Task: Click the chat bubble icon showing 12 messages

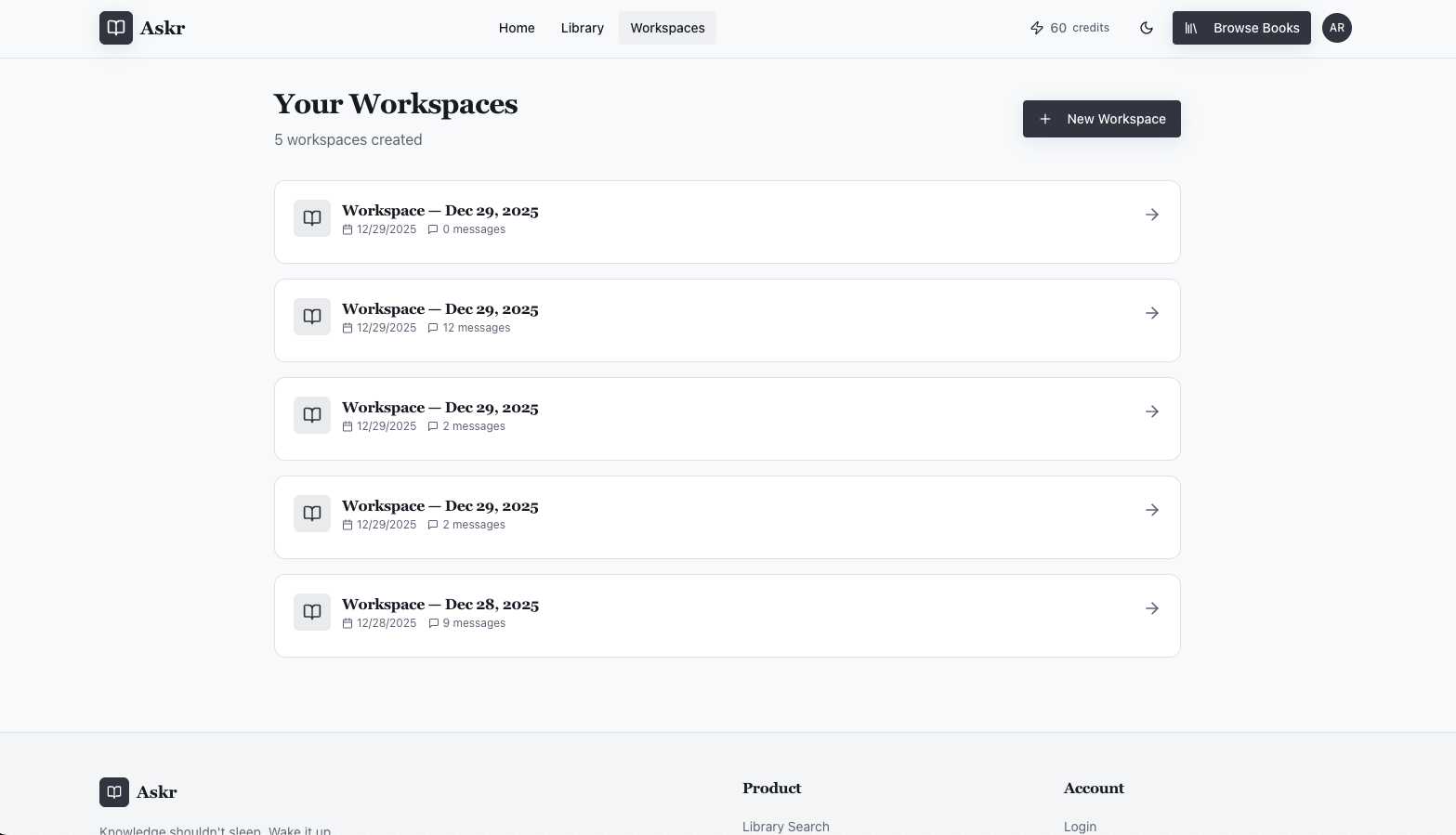Action: tap(433, 328)
